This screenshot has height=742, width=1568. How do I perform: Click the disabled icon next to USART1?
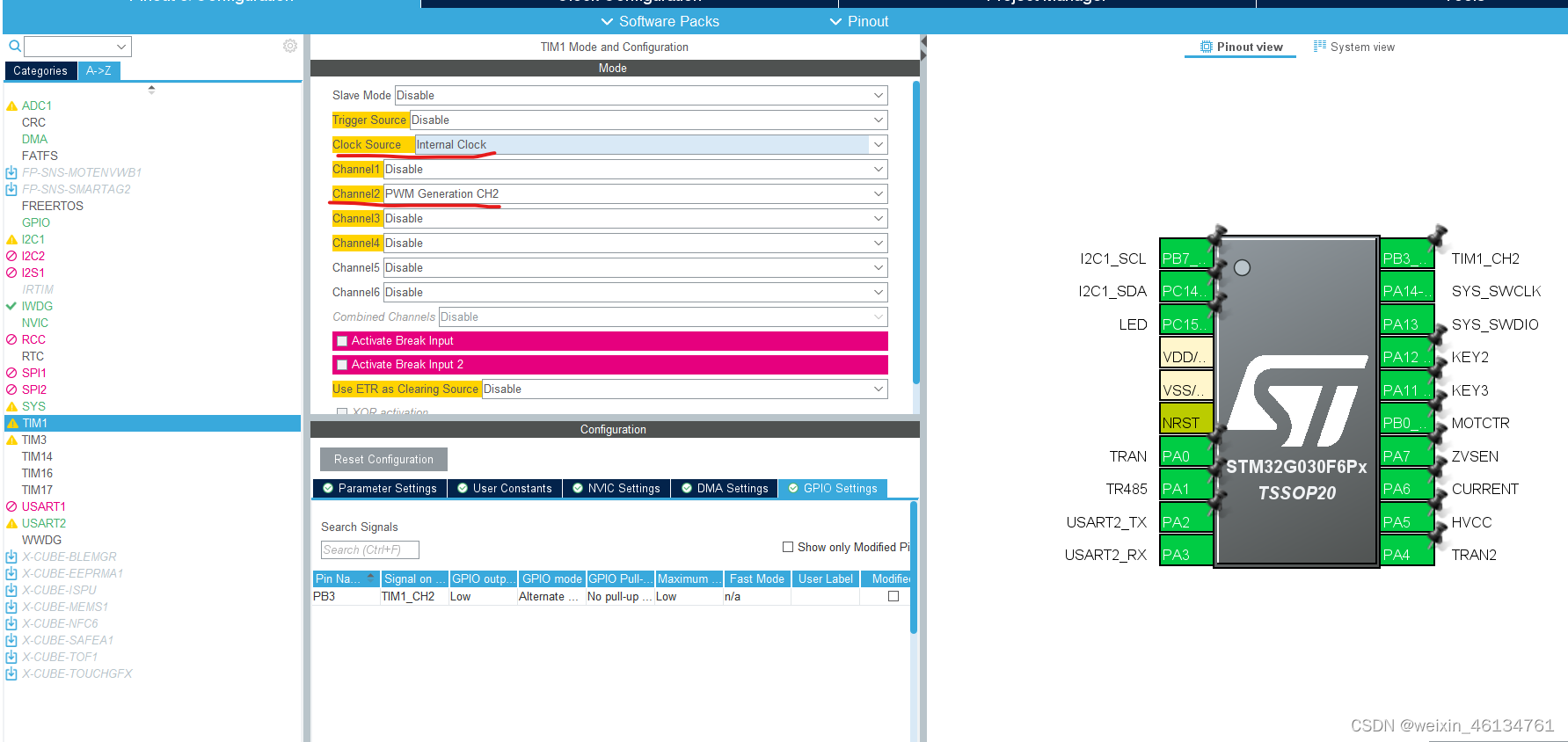coord(11,506)
